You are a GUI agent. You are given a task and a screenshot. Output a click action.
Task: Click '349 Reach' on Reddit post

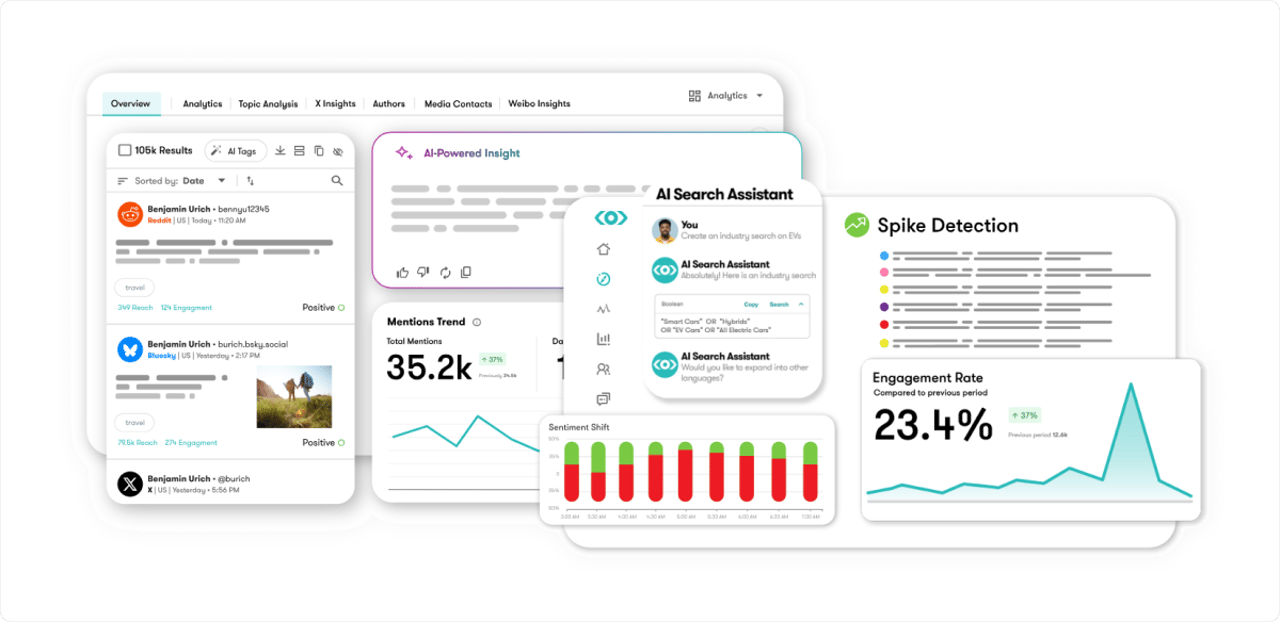135,308
